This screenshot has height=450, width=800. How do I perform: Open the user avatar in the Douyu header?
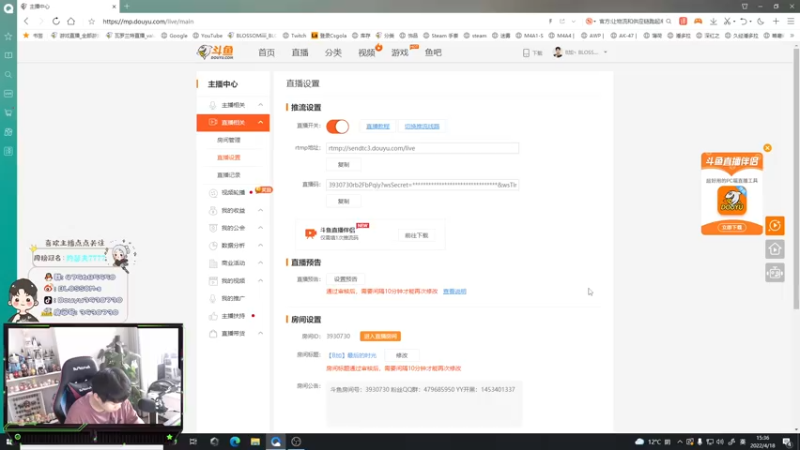coord(558,52)
